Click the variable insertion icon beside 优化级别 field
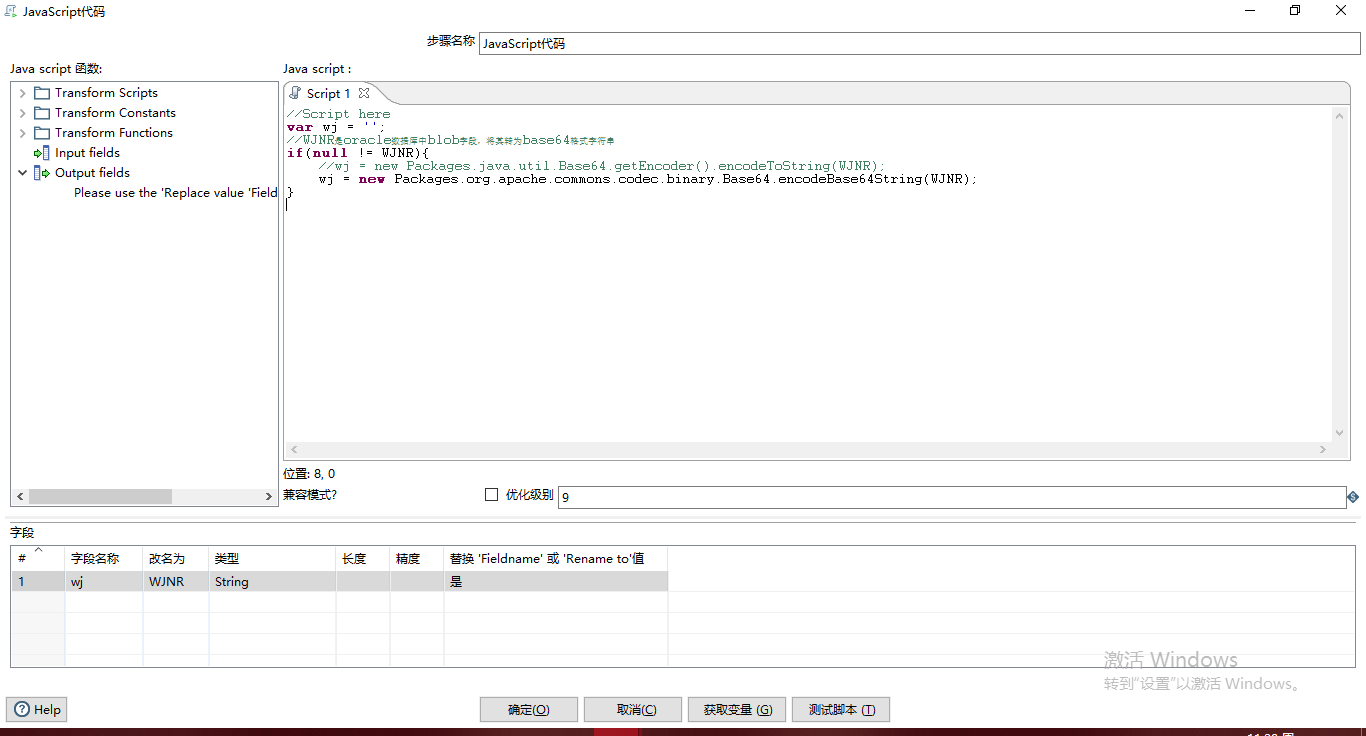The height and width of the screenshot is (736, 1366). pyautogui.click(x=1354, y=497)
